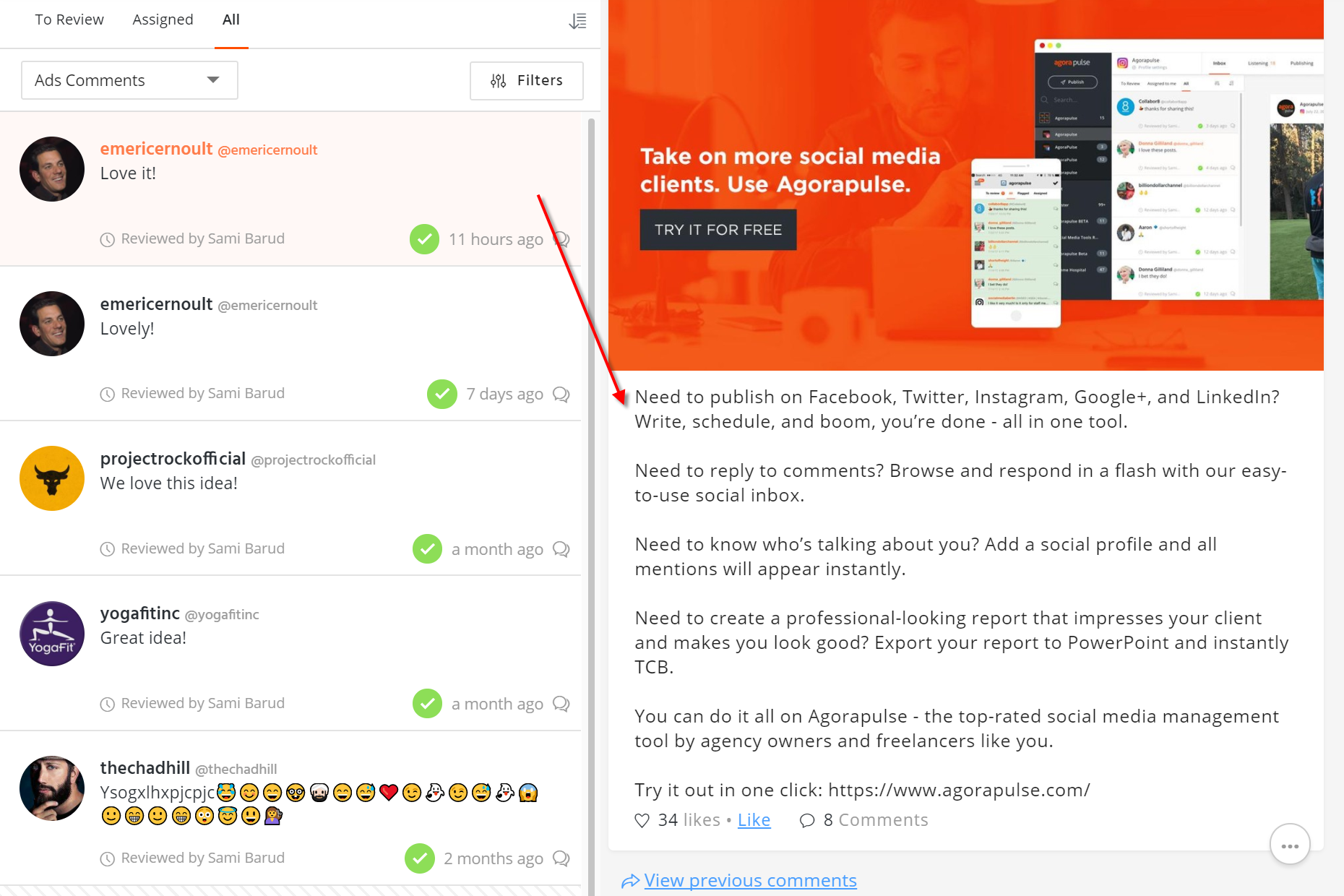1344x896 pixels.
Task: Click the green check on 'Love it!' comment
Action: (x=424, y=239)
